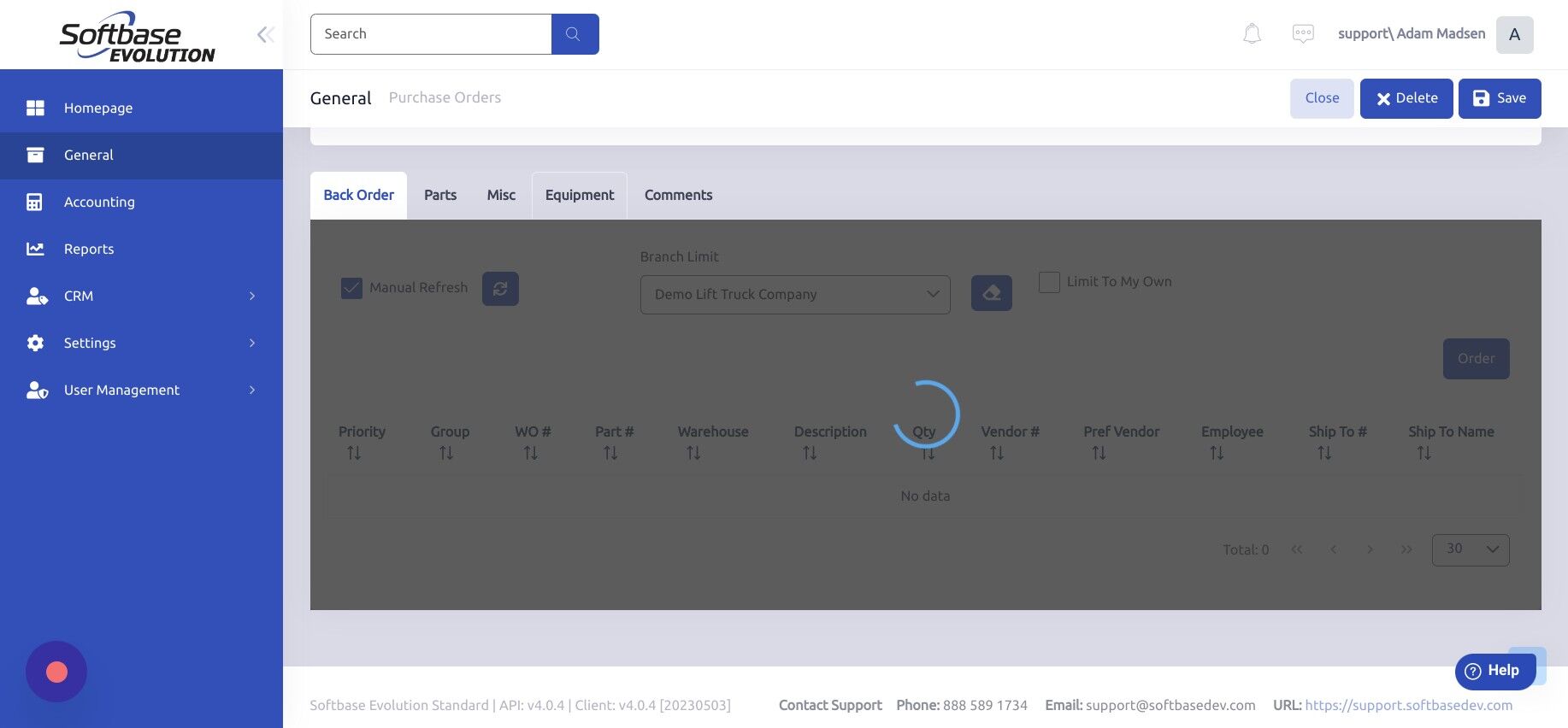The width and height of the screenshot is (1568, 728).
Task: Open Accounting in the sidebar
Action: coord(141,202)
